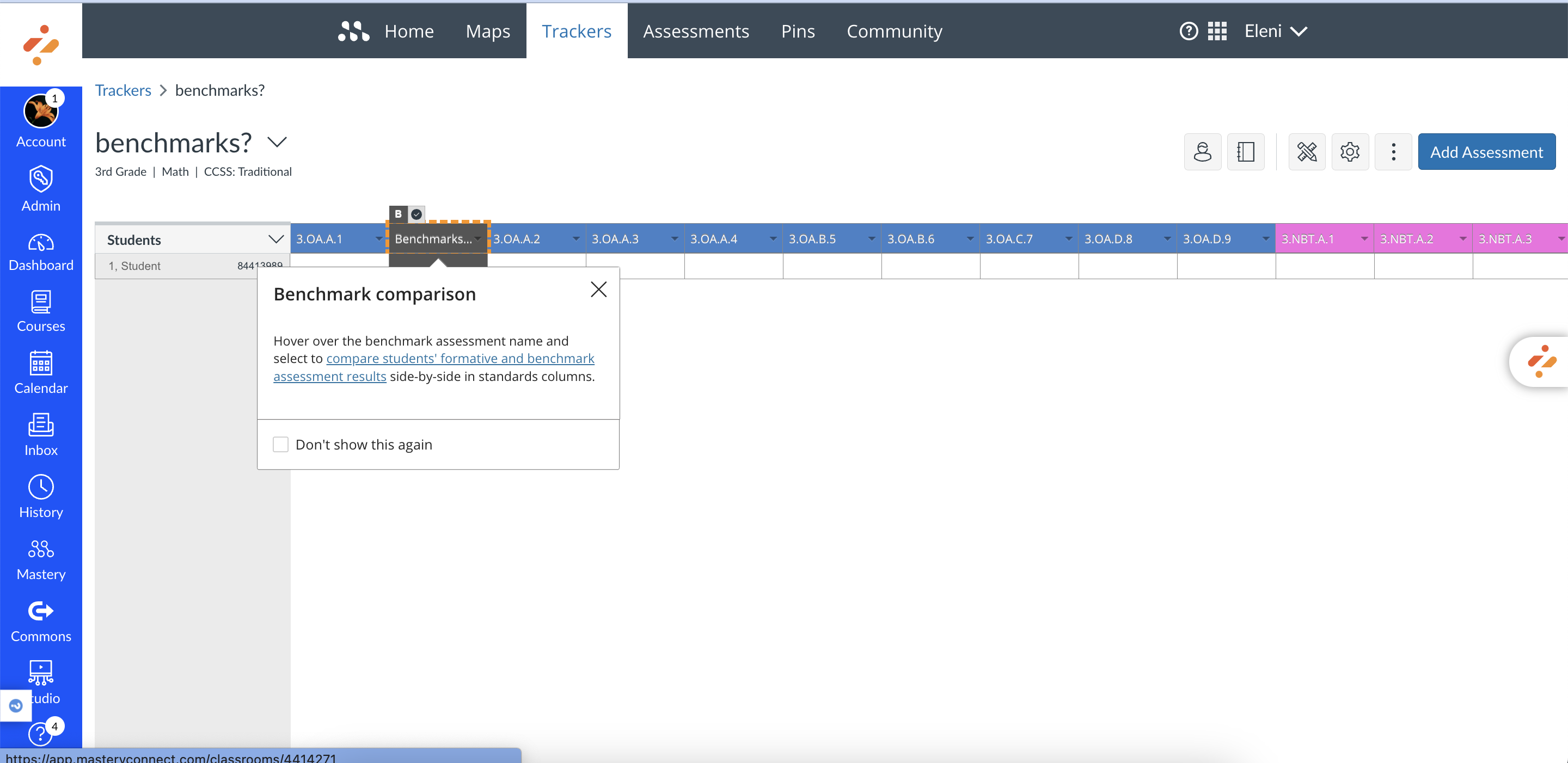1568x763 pixels.
Task: Click the MasteryConnect logo at top left
Action: tap(41, 45)
